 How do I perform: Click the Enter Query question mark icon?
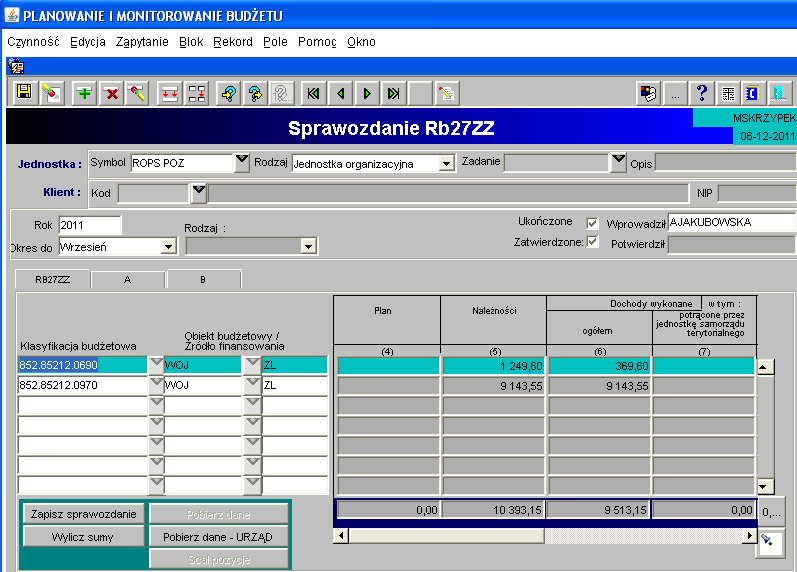click(x=229, y=93)
